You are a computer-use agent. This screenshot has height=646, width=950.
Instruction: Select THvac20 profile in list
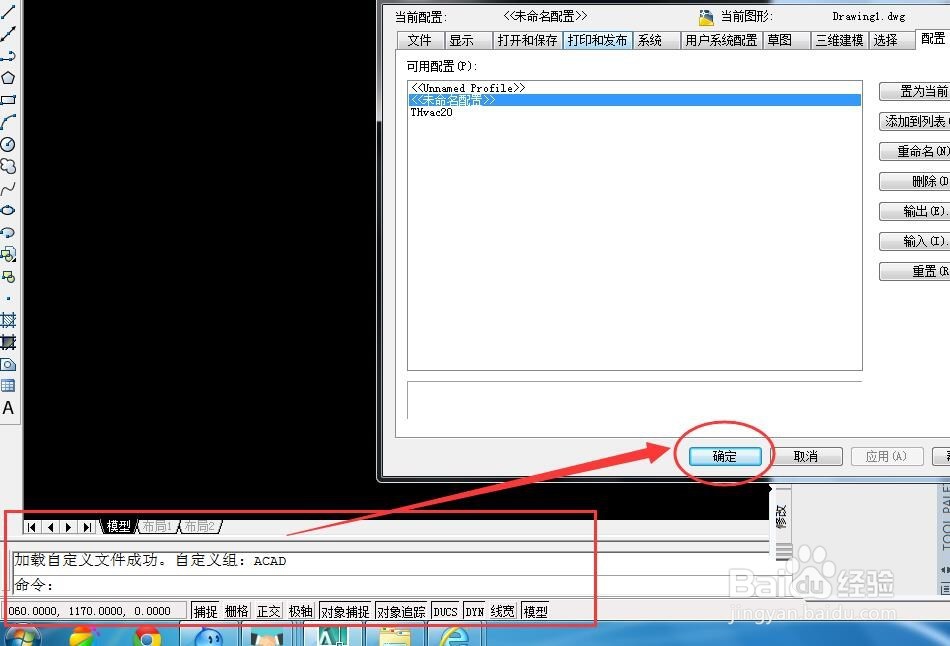click(x=635, y=112)
